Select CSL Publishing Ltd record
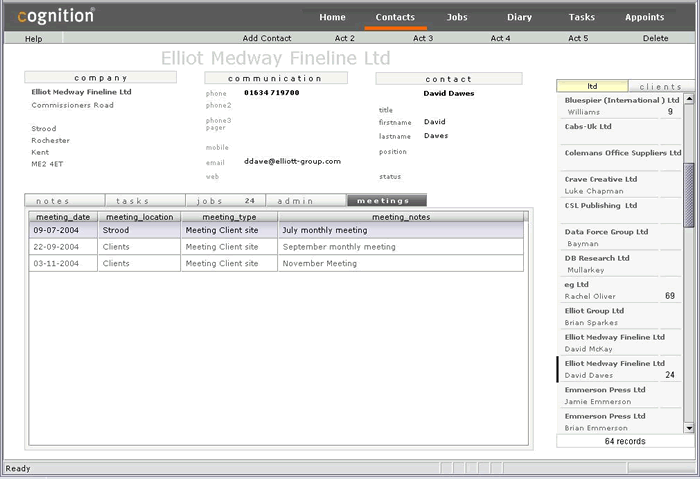Viewport: 700px width, 479px height. [x=621, y=212]
